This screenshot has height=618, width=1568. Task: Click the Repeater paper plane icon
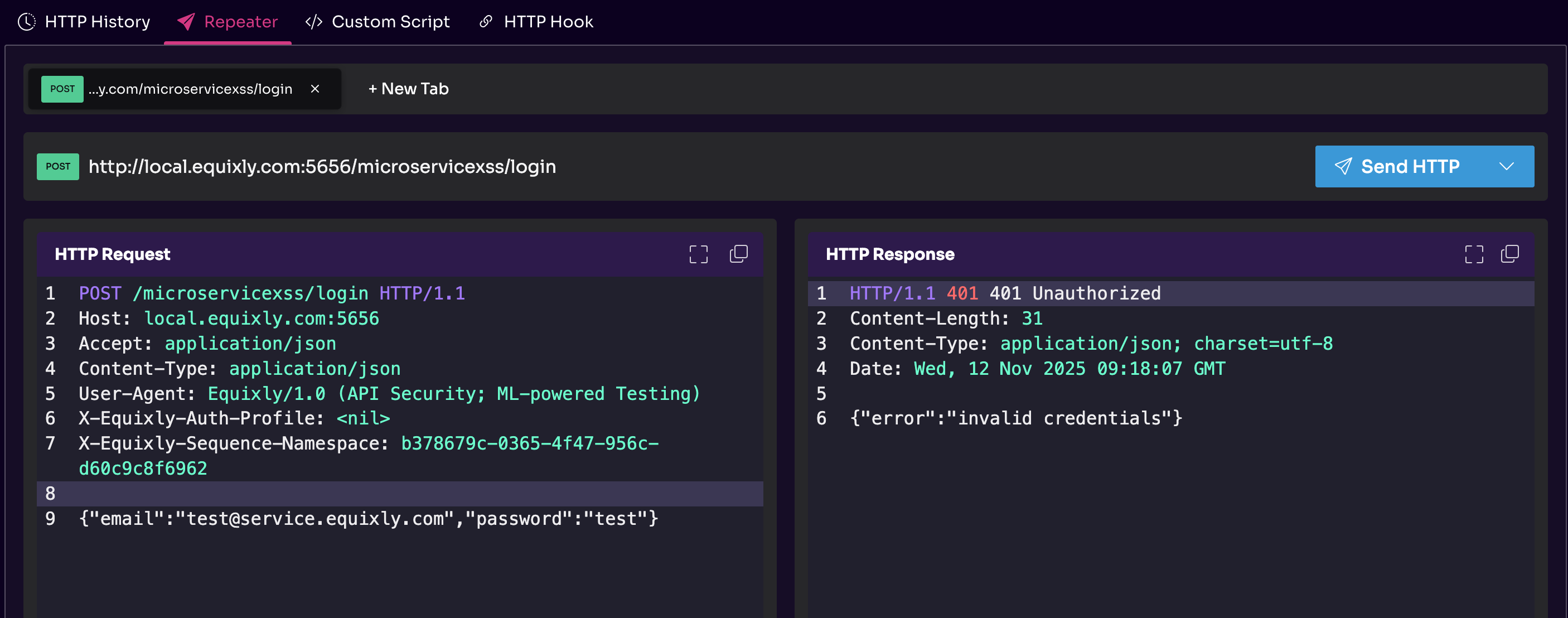[x=186, y=22]
